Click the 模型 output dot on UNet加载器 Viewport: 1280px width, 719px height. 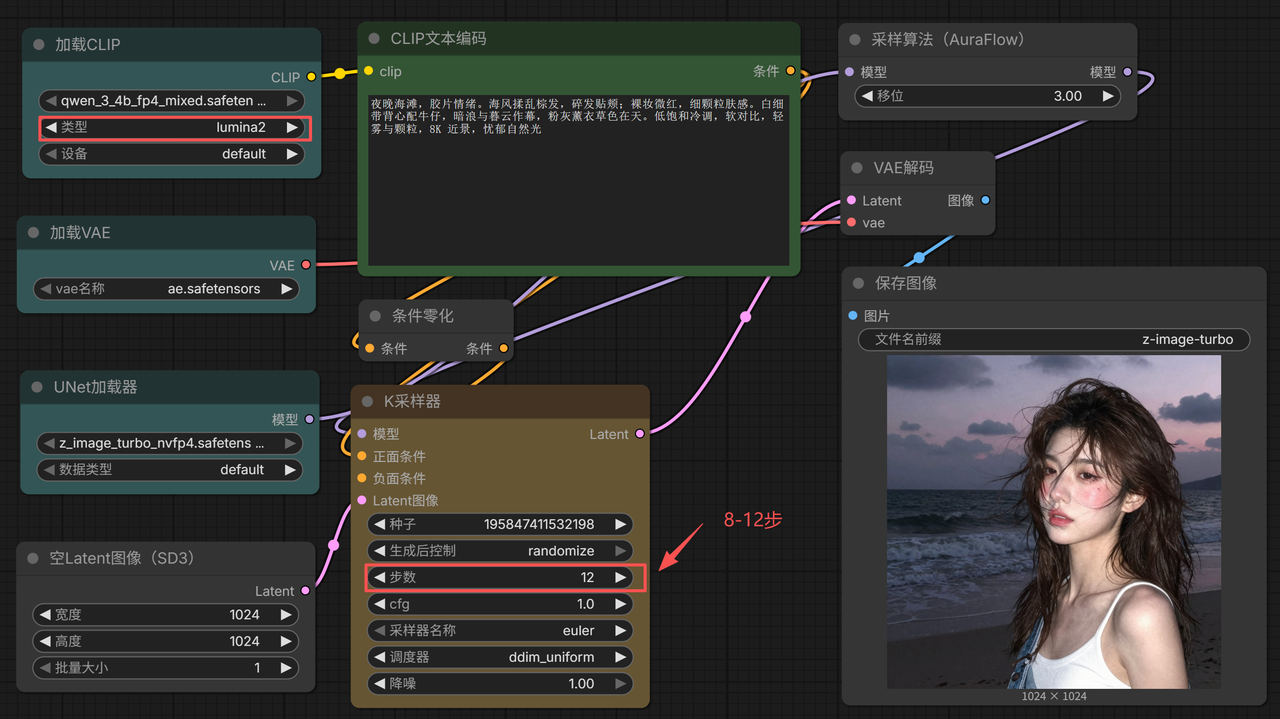pyautogui.click(x=310, y=419)
